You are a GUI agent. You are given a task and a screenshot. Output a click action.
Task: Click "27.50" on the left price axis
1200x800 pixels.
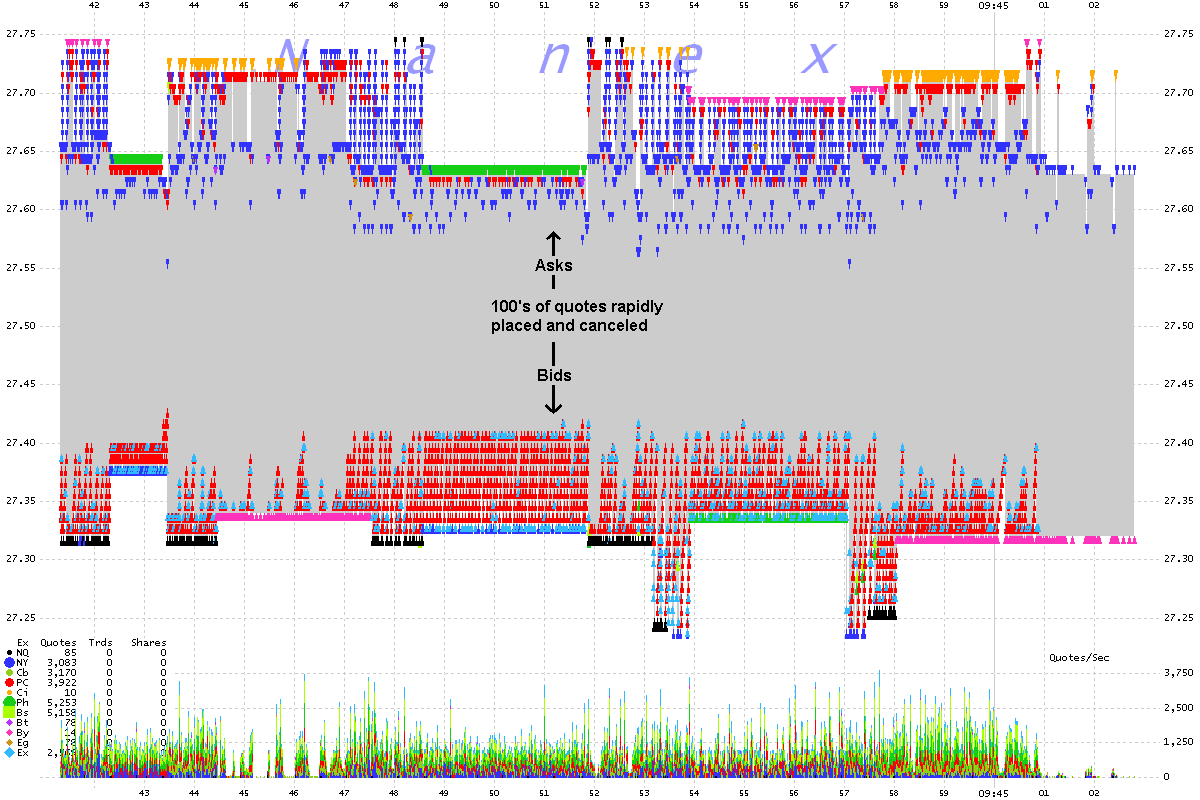point(19,326)
